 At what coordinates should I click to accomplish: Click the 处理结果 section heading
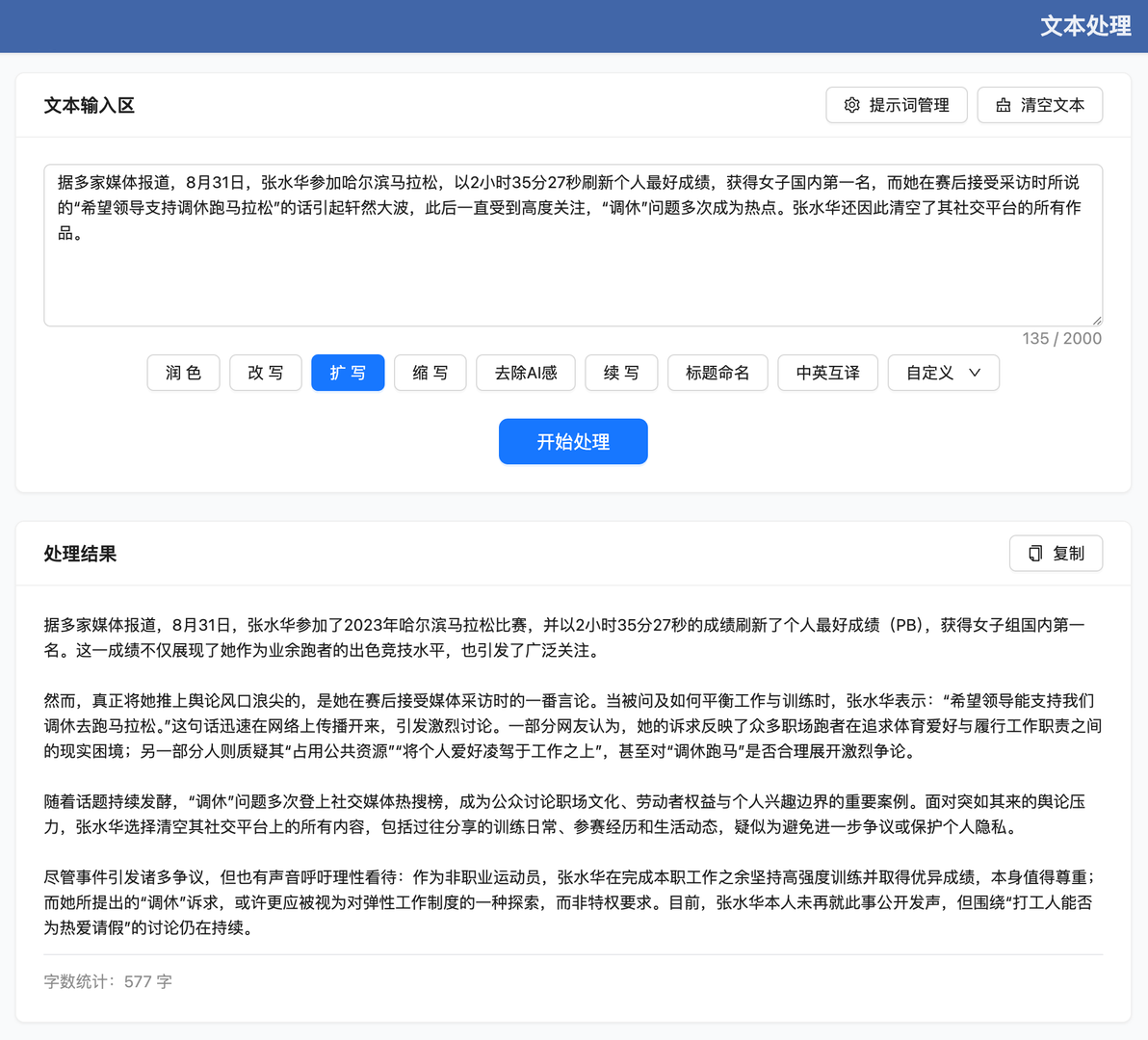[x=81, y=553]
